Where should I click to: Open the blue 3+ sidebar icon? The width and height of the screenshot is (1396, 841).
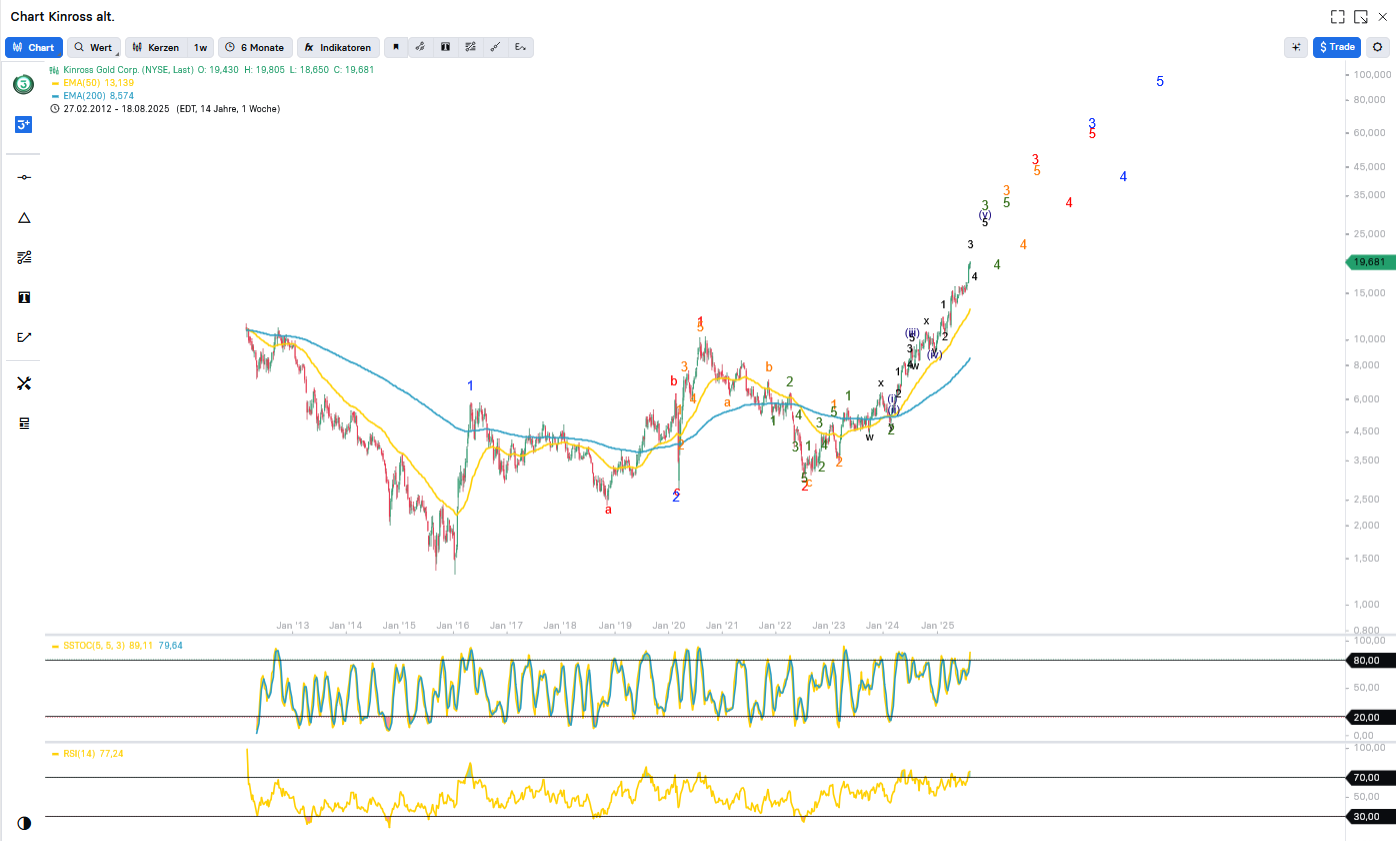(24, 124)
